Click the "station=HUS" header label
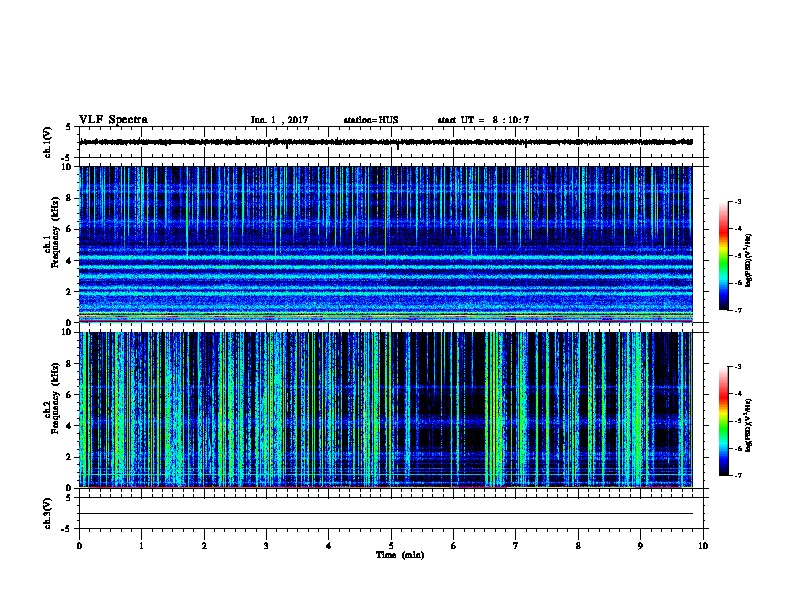The image size is (792, 612). pos(371,120)
